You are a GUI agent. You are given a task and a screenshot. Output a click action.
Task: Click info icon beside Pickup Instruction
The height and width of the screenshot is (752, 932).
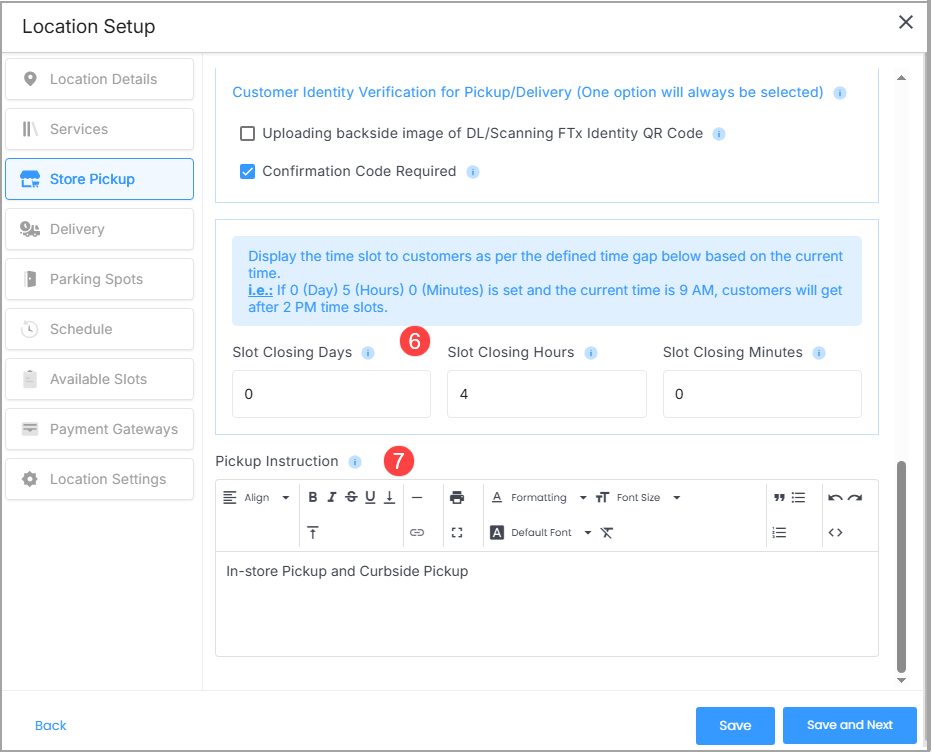coord(355,462)
